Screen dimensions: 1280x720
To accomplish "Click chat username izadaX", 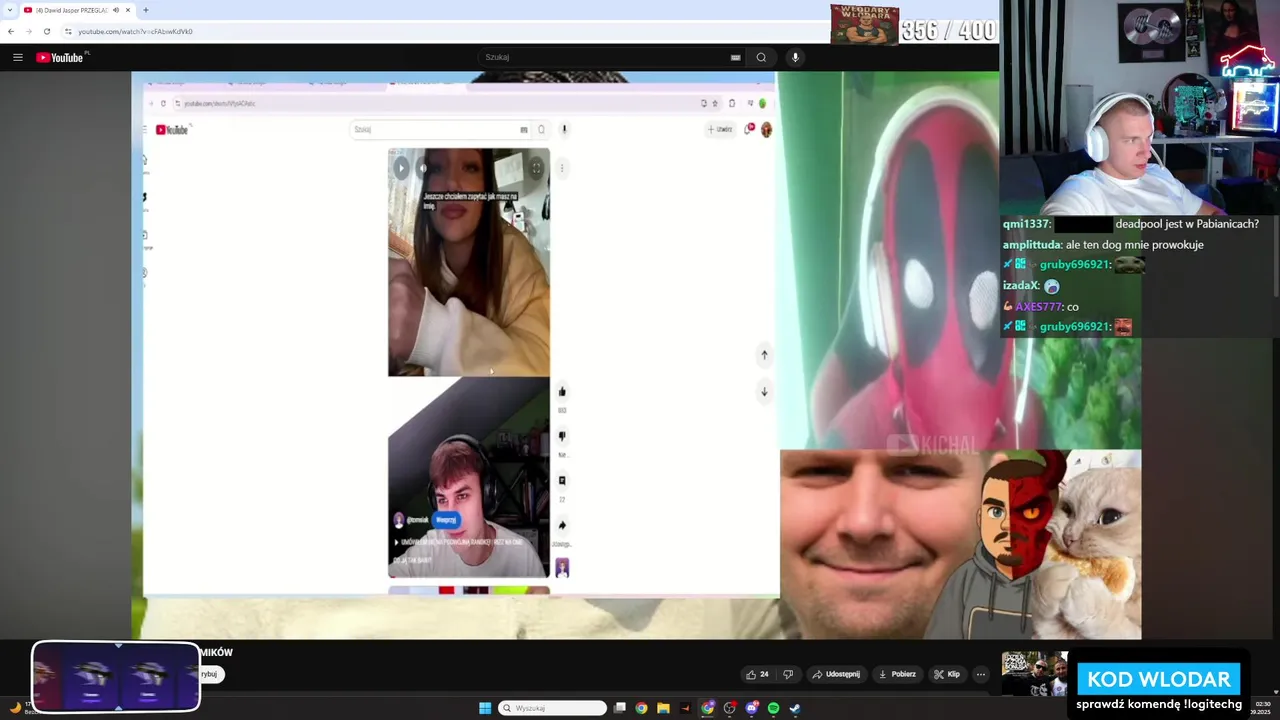I will pos(1020,286).
